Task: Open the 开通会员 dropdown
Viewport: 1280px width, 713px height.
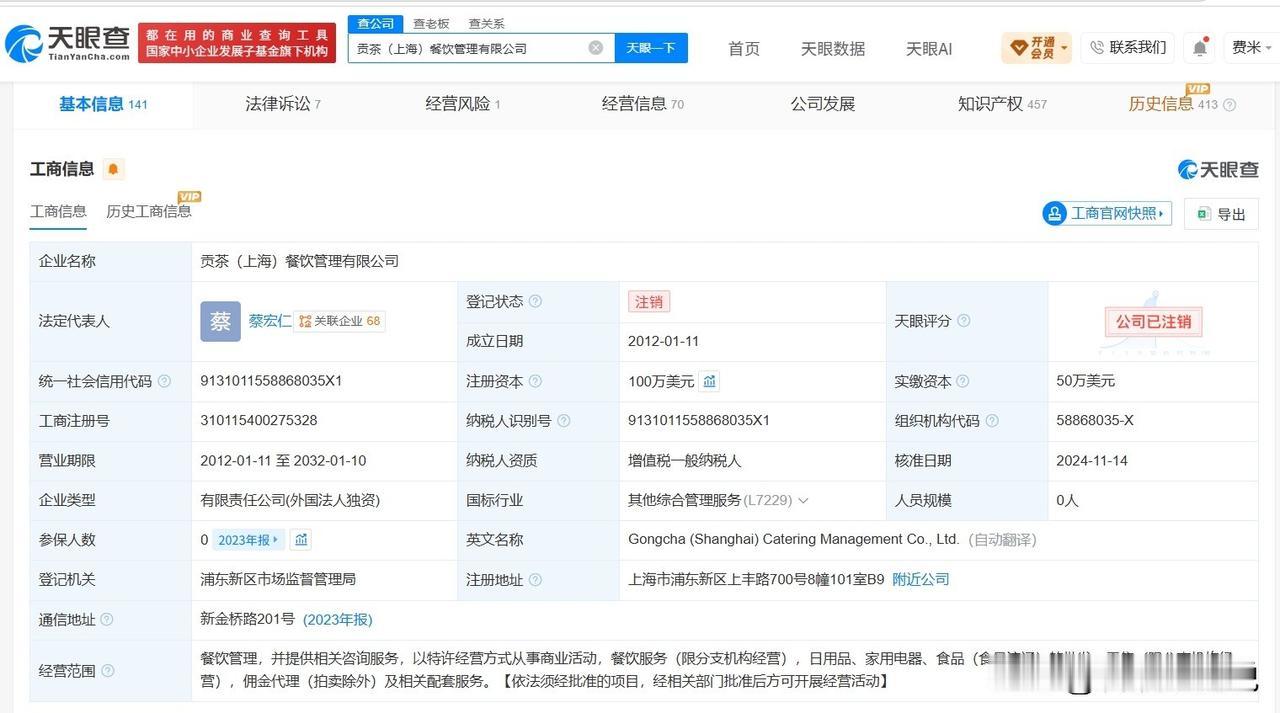Action: [x=1036, y=47]
